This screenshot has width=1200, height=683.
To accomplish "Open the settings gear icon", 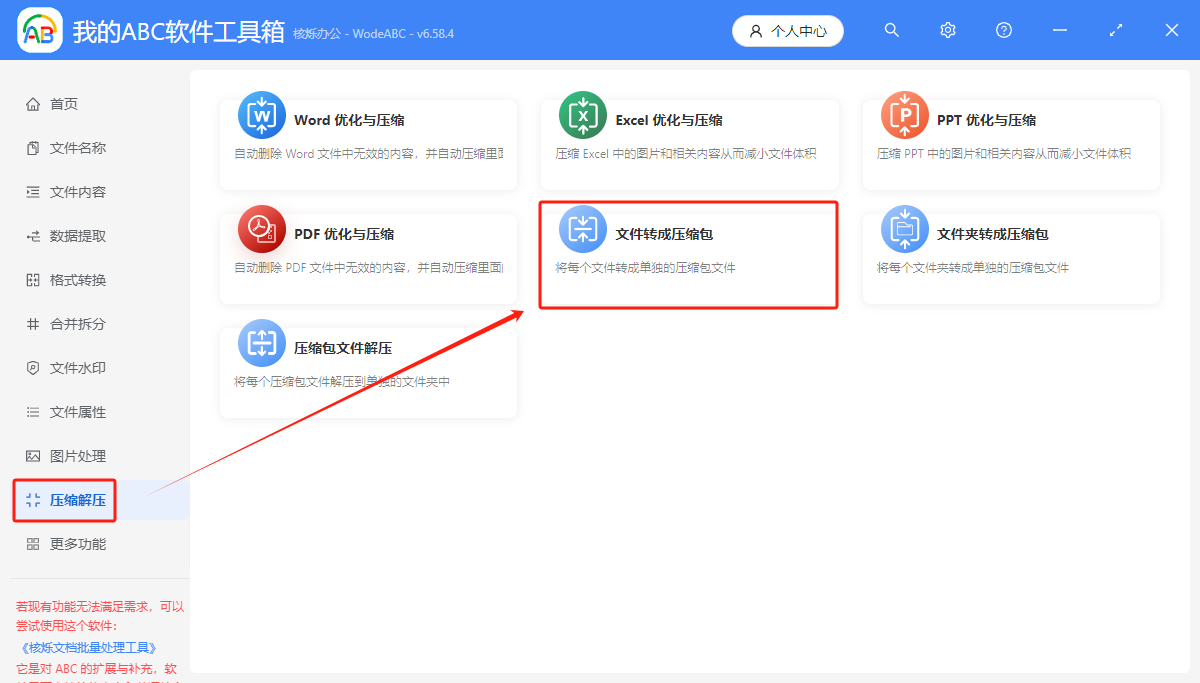I will point(947,30).
